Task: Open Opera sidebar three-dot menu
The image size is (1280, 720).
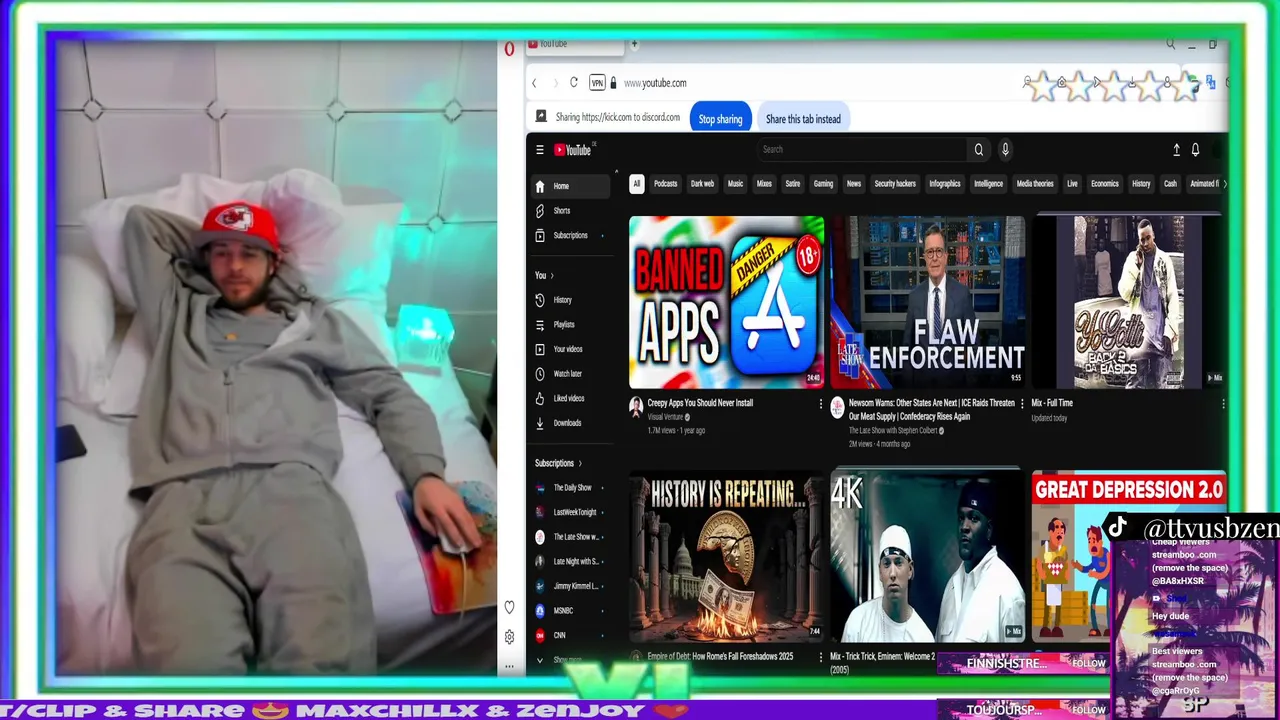Action: coord(509,666)
